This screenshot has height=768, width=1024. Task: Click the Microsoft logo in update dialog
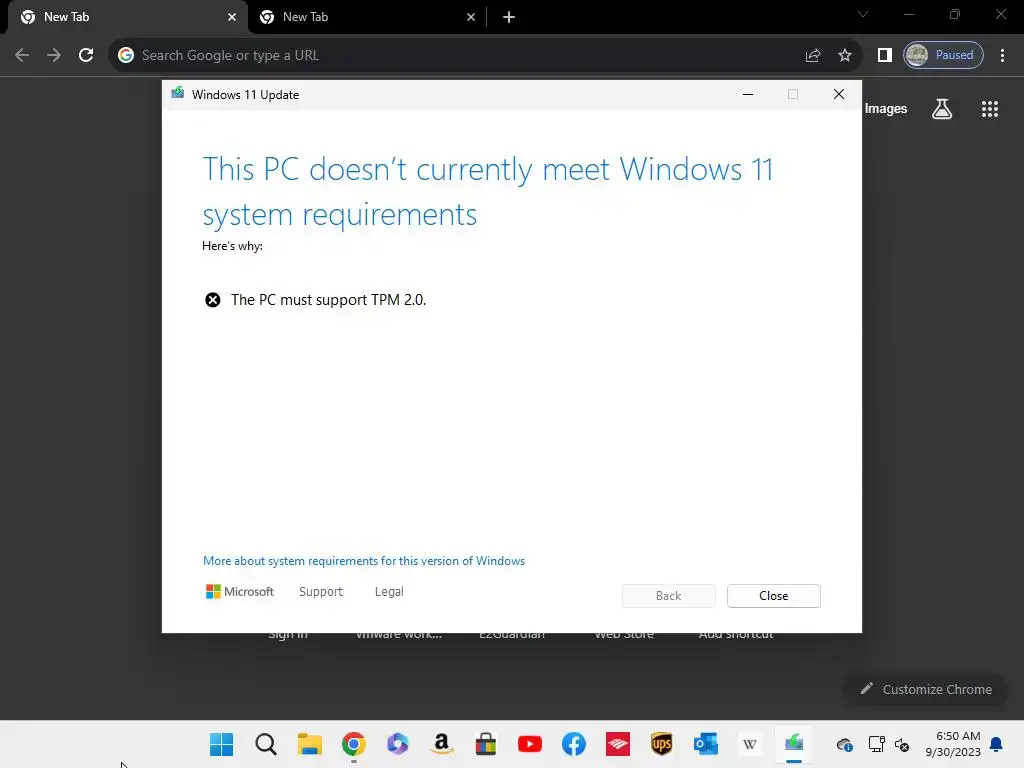pos(240,592)
